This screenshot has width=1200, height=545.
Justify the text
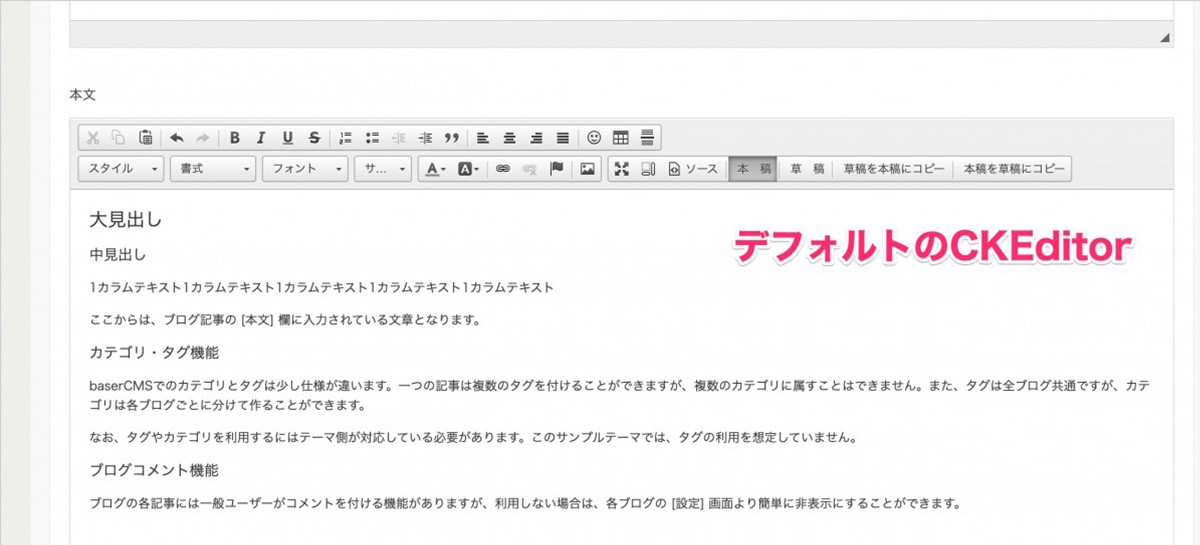point(562,138)
